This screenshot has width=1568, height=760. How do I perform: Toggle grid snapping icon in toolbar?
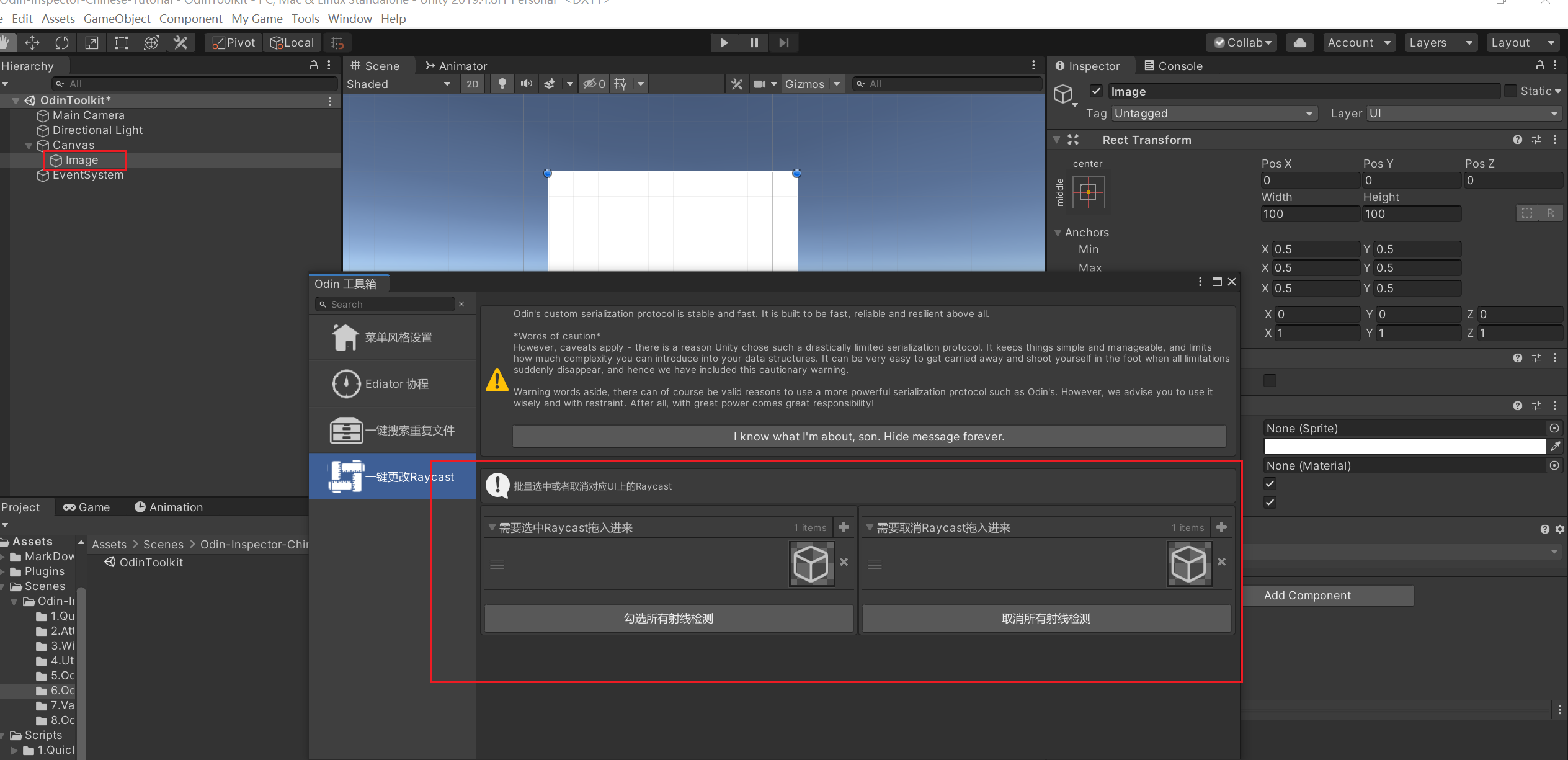[337, 43]
